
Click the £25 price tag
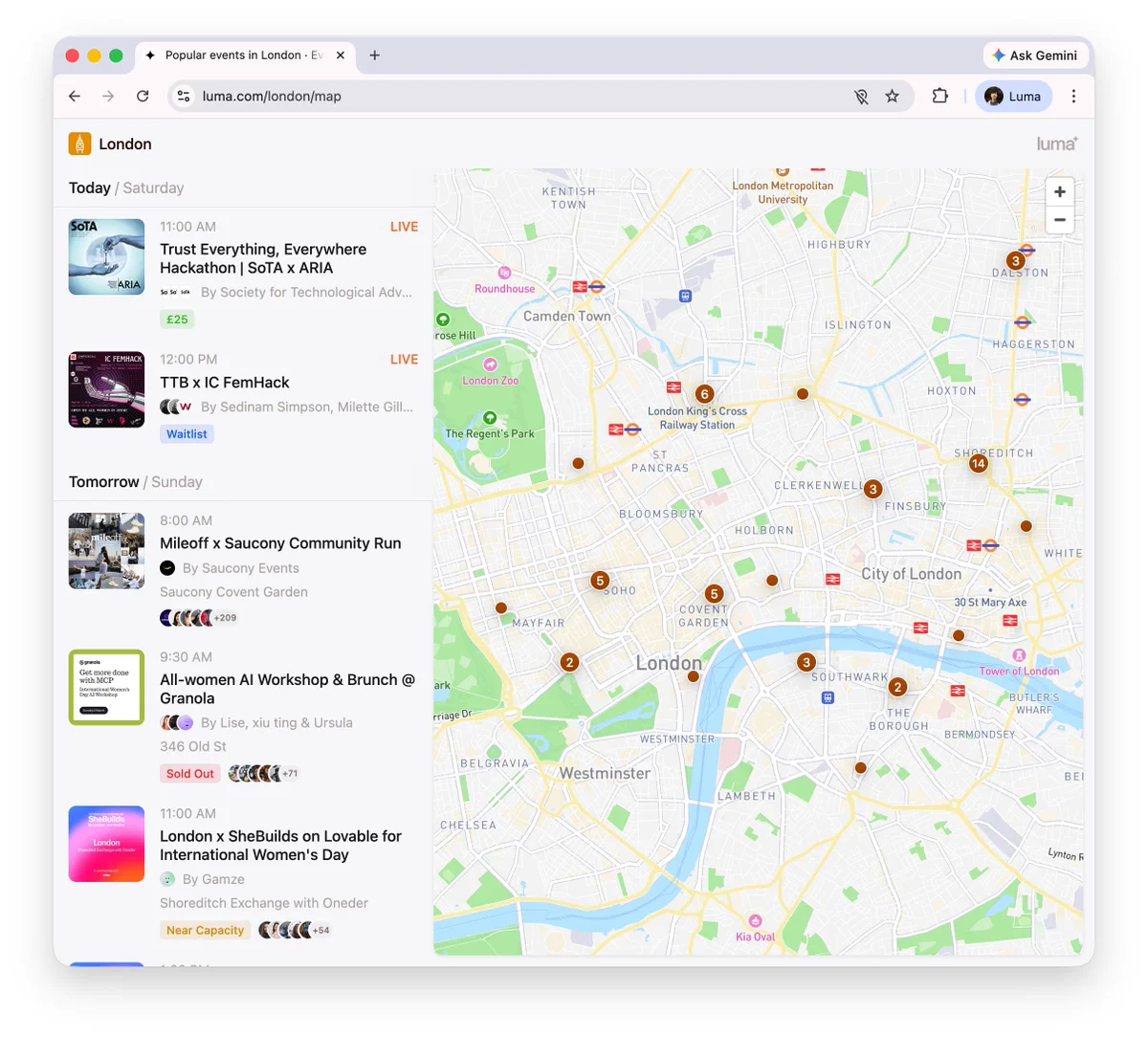(177, 320)
